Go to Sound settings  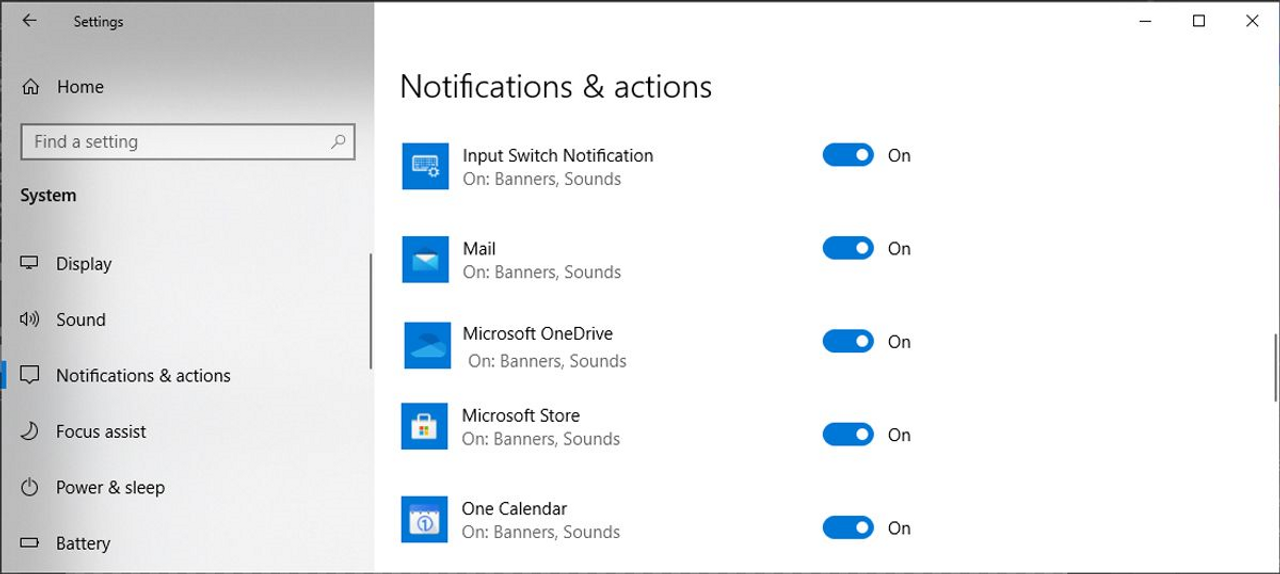click(x=80, y=320)
